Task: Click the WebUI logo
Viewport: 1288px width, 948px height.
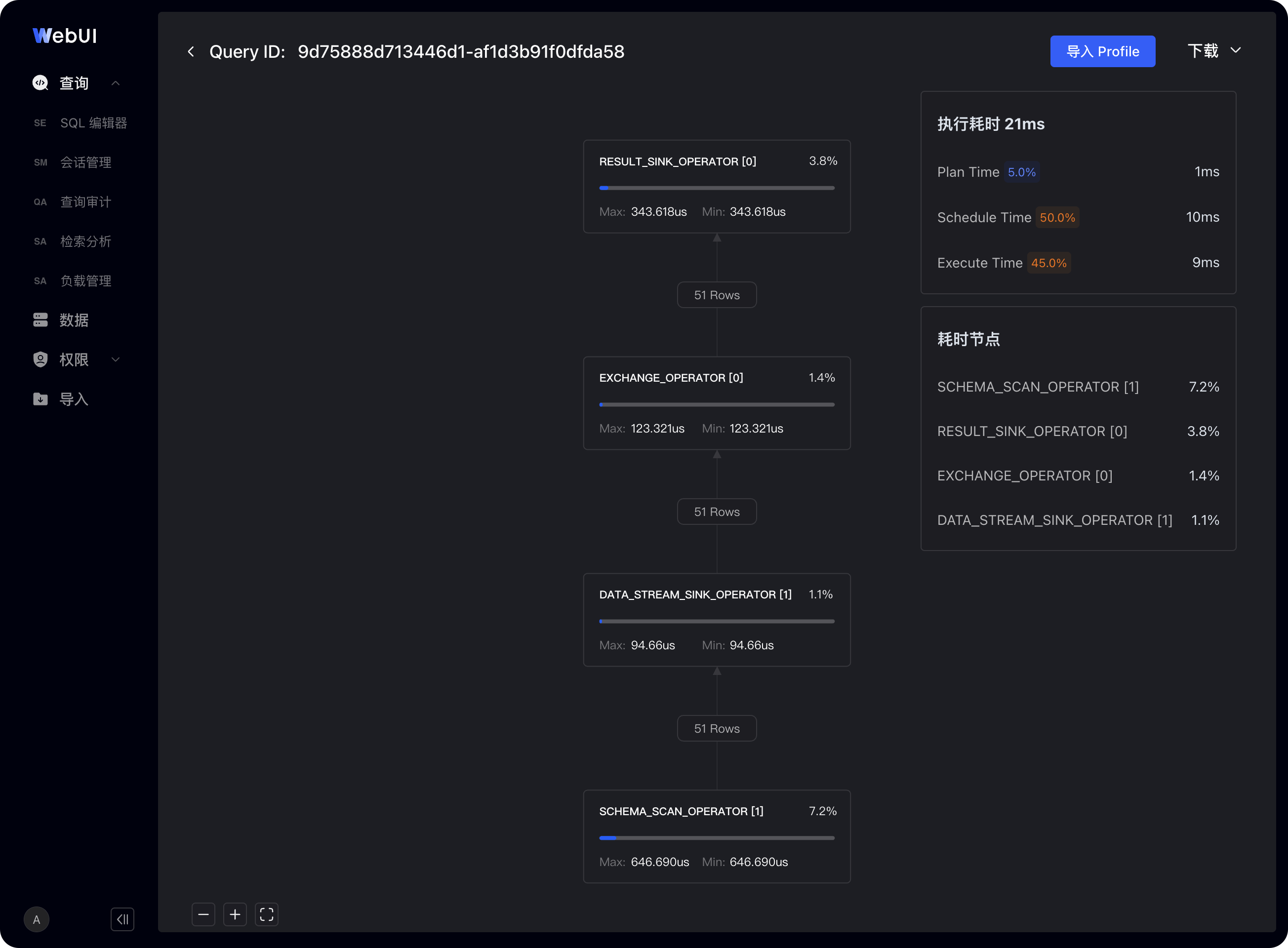Action: point(65,36)
